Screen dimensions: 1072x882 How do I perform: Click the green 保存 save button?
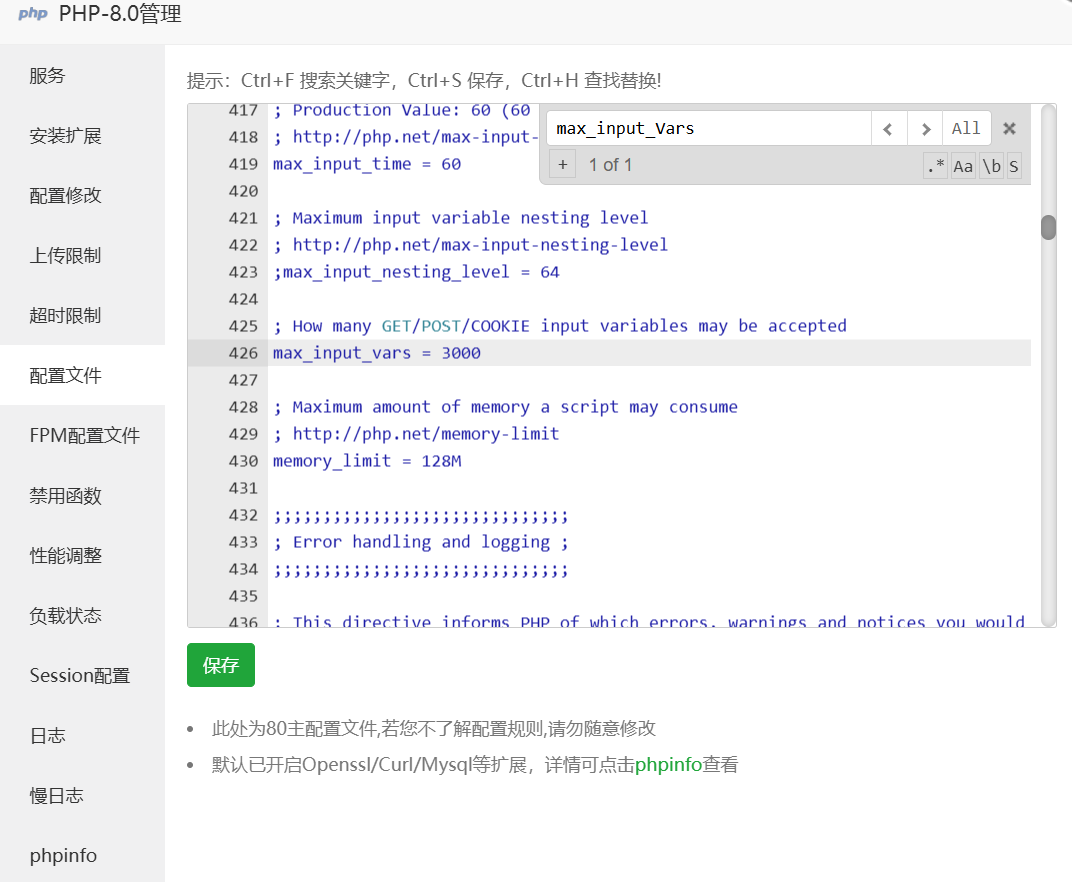pyautogui.click(x=220, y=664)
